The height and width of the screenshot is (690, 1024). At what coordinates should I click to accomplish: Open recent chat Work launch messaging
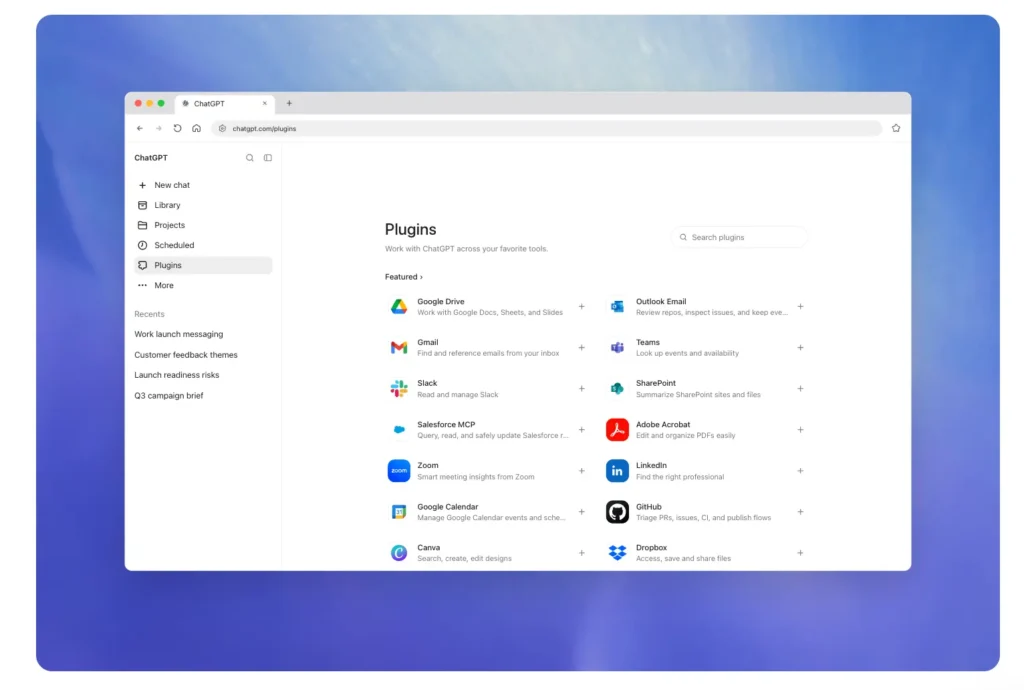(179, 334)
